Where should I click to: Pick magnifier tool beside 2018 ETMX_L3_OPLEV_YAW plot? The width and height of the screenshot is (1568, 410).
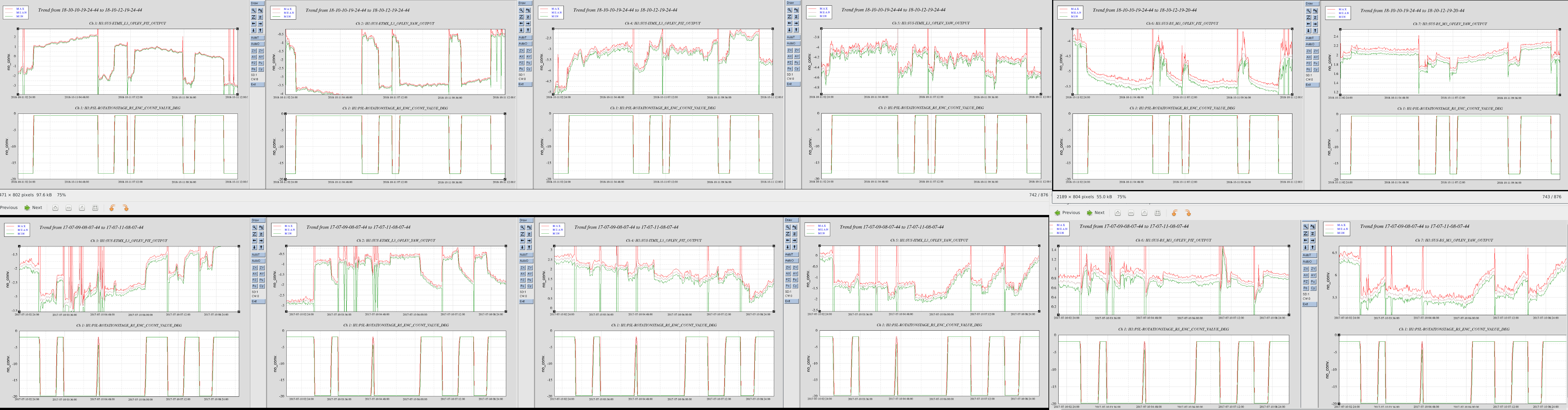[254, 10]
